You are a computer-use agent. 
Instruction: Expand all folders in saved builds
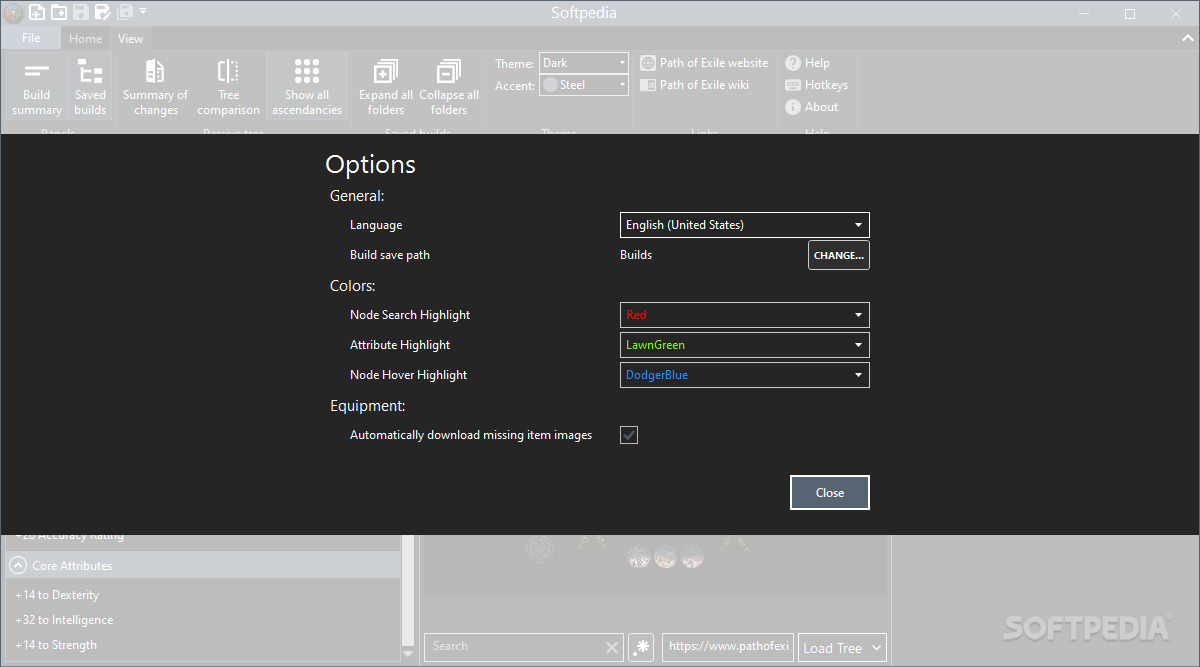(386, 88)
